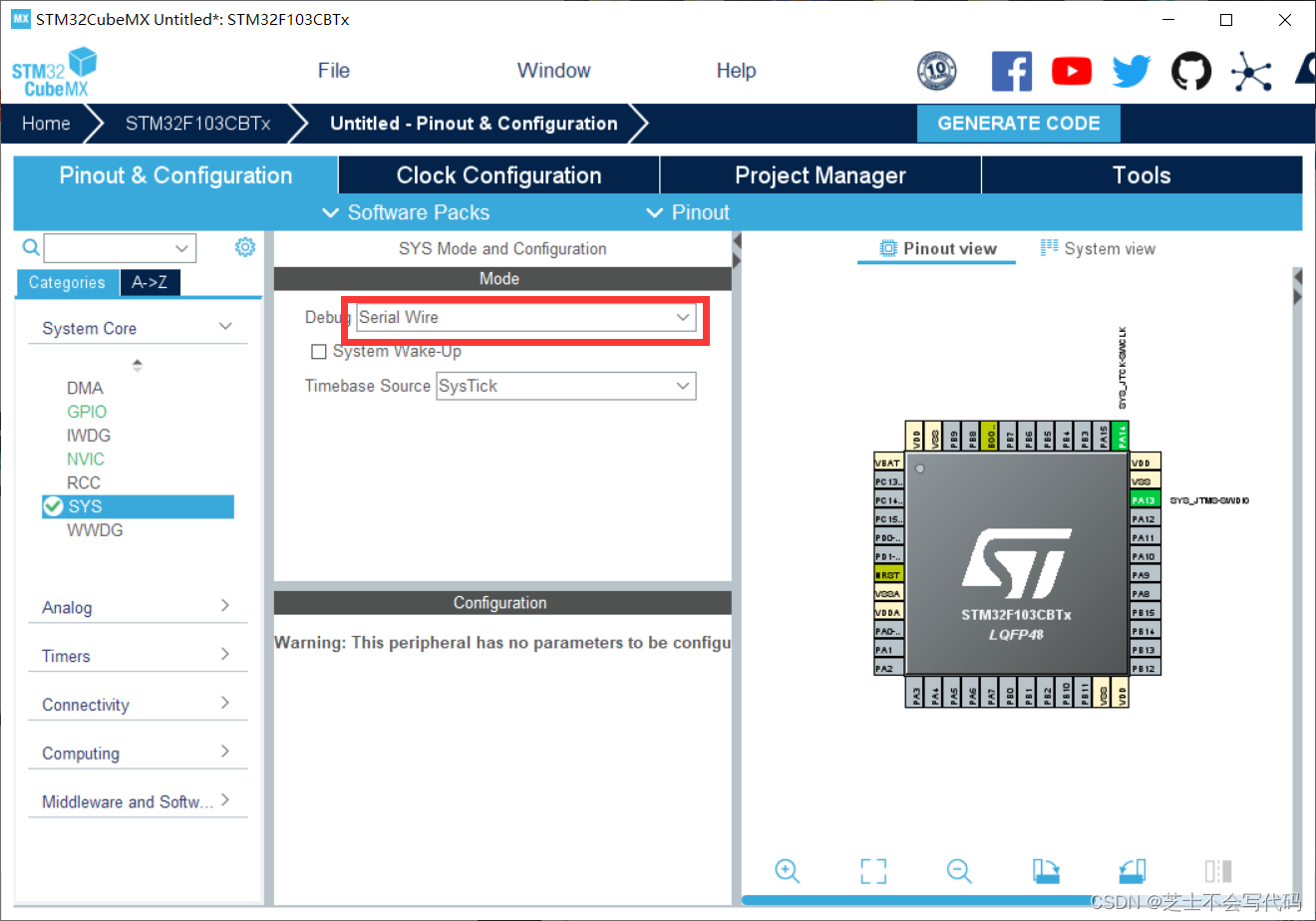This screenshot has width=1316, height=921.
Task: Click the PB12 pin on chip
Action: [1144, 669]
